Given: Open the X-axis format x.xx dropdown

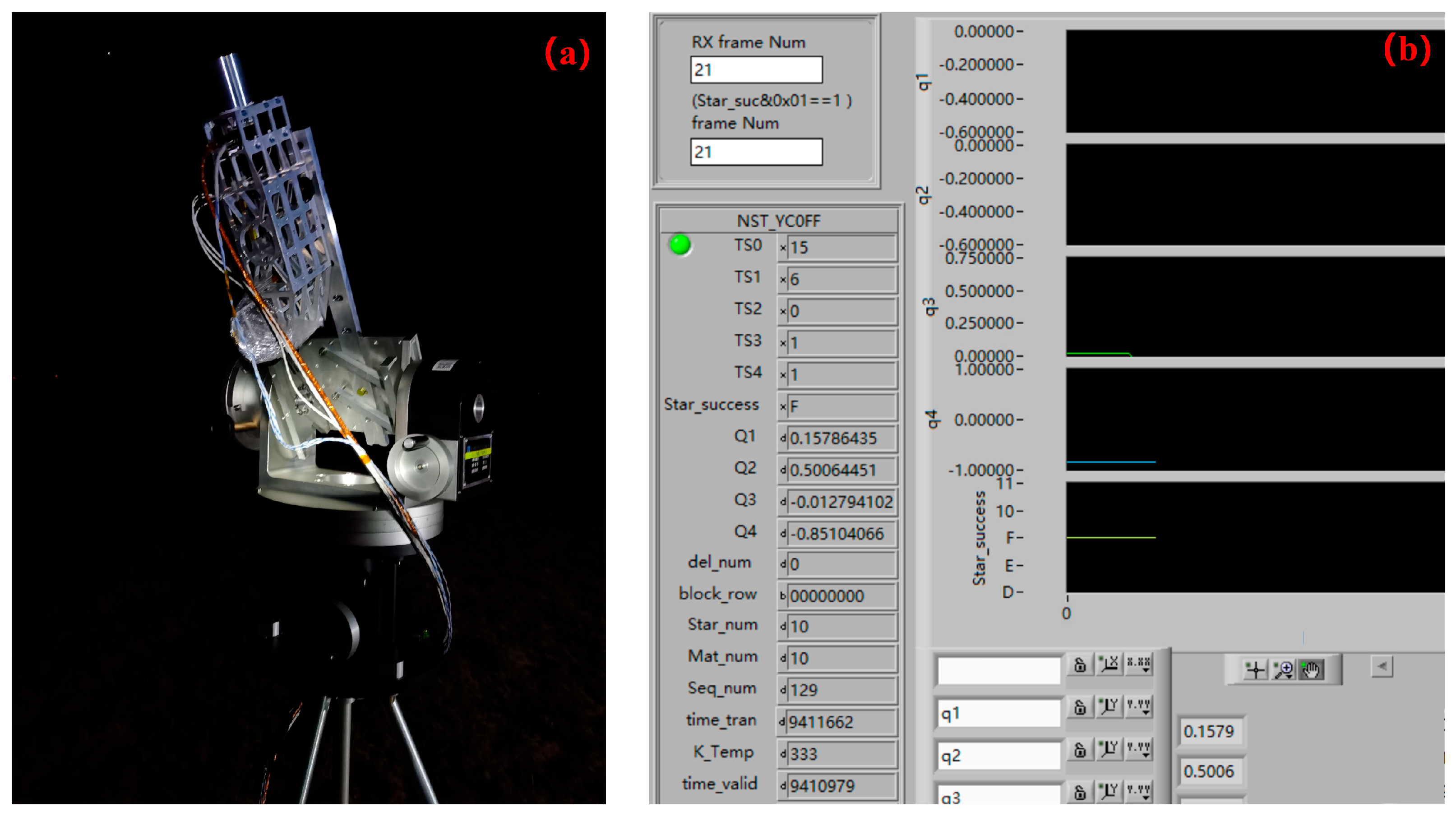Looking at the screenshot, I should pyautogui.click(x=1138, y=664).
